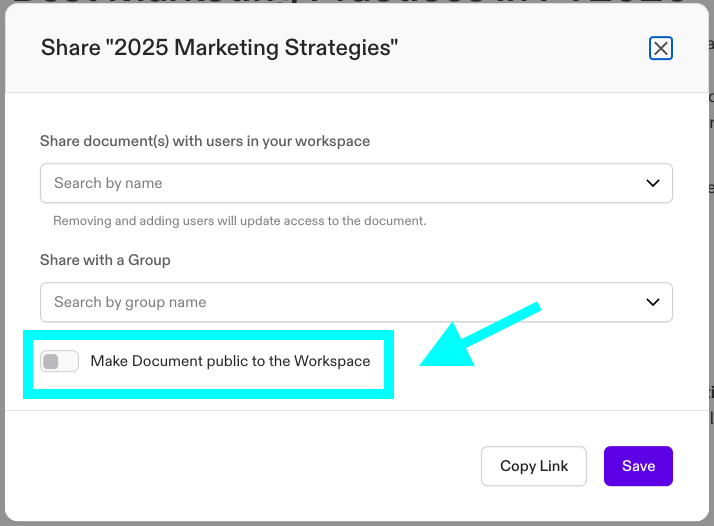Expand the Search by name dropdown chevron
This screenshot has width=714, height=526.
[x=653, y=183]
